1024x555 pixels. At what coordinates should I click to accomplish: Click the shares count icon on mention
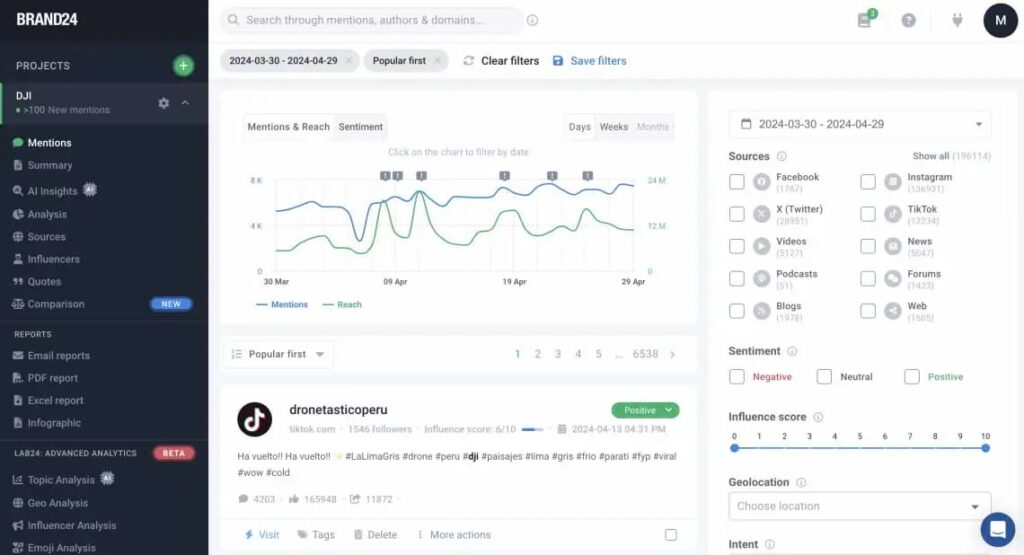click(x=355, y=499)
